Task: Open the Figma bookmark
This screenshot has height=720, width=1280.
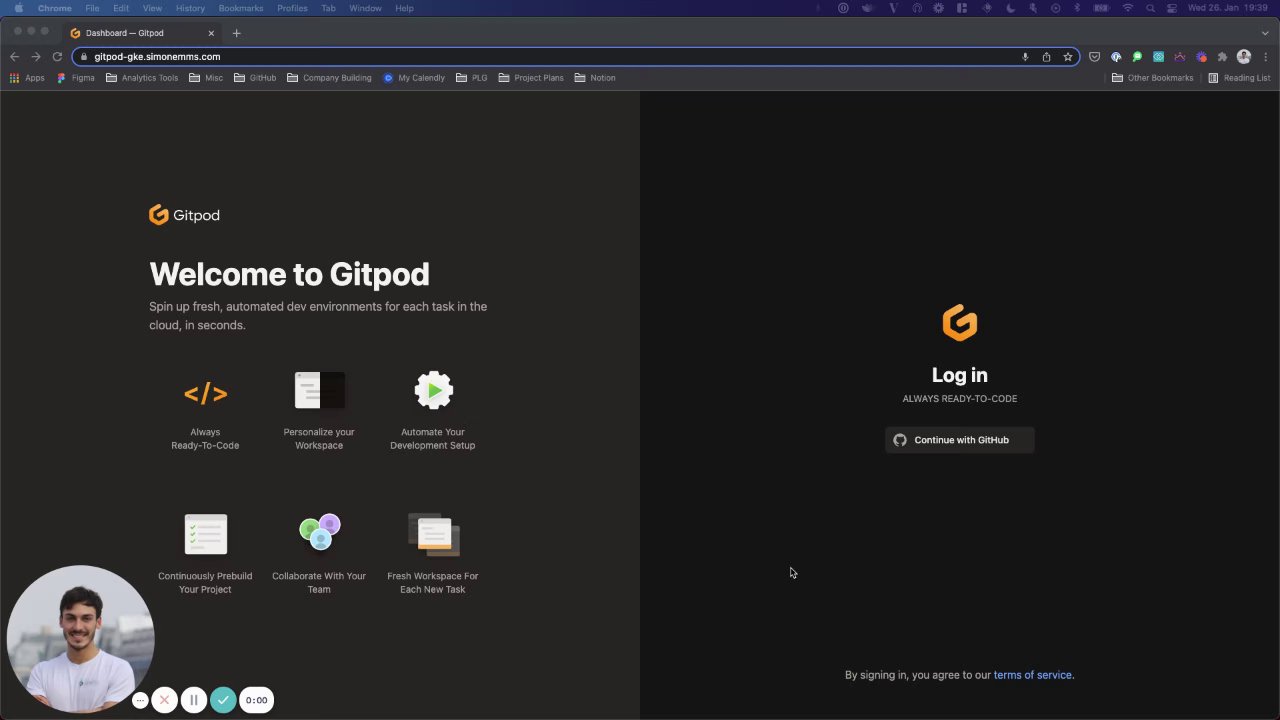Action: [x=76, y=78]
